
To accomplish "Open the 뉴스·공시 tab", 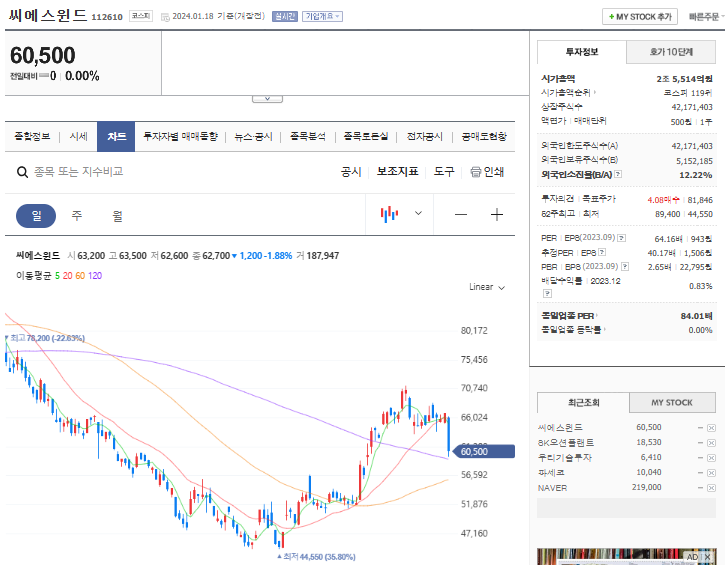I will tap(253, 136).
